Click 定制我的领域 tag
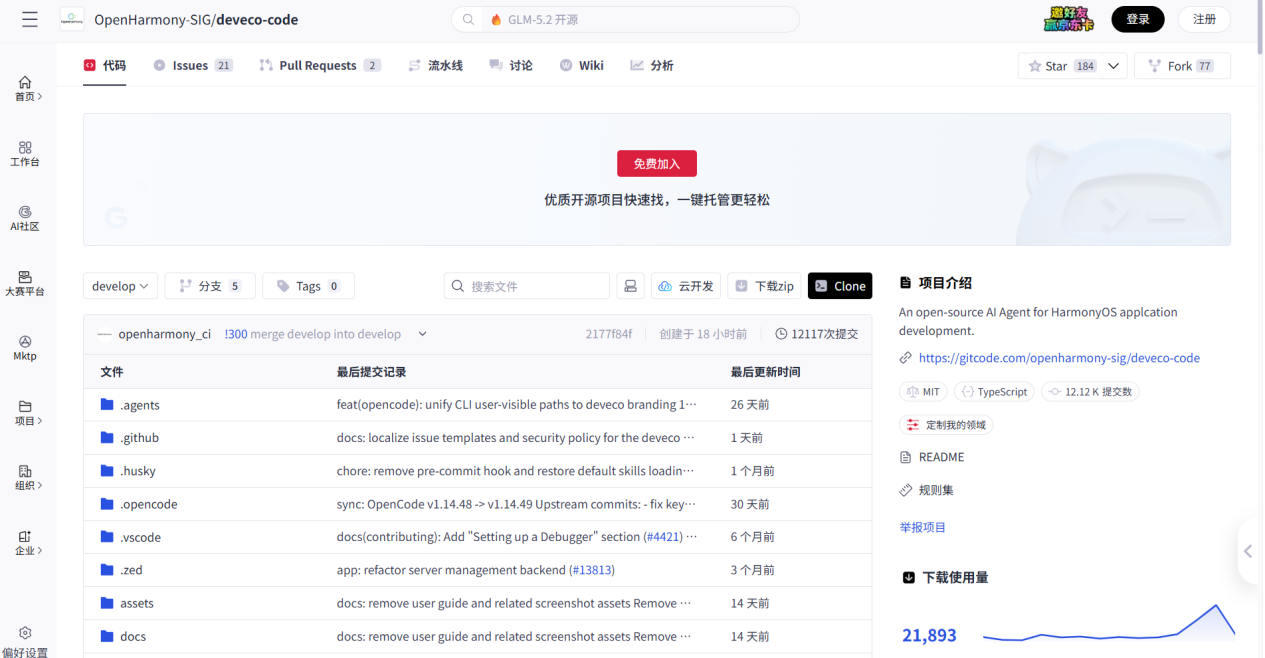Viewport: 1265px width, 658px height. 946,425
